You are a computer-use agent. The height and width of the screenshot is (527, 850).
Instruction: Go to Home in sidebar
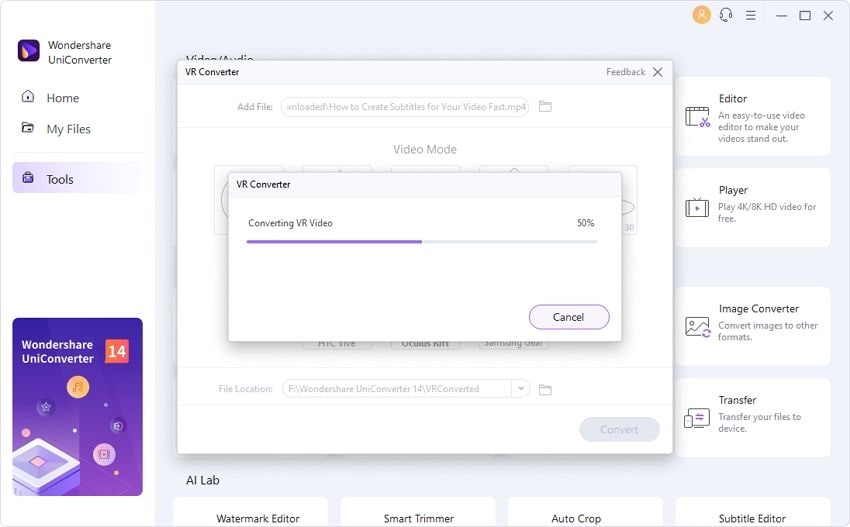pyautogui.click(x=62, y=98)
